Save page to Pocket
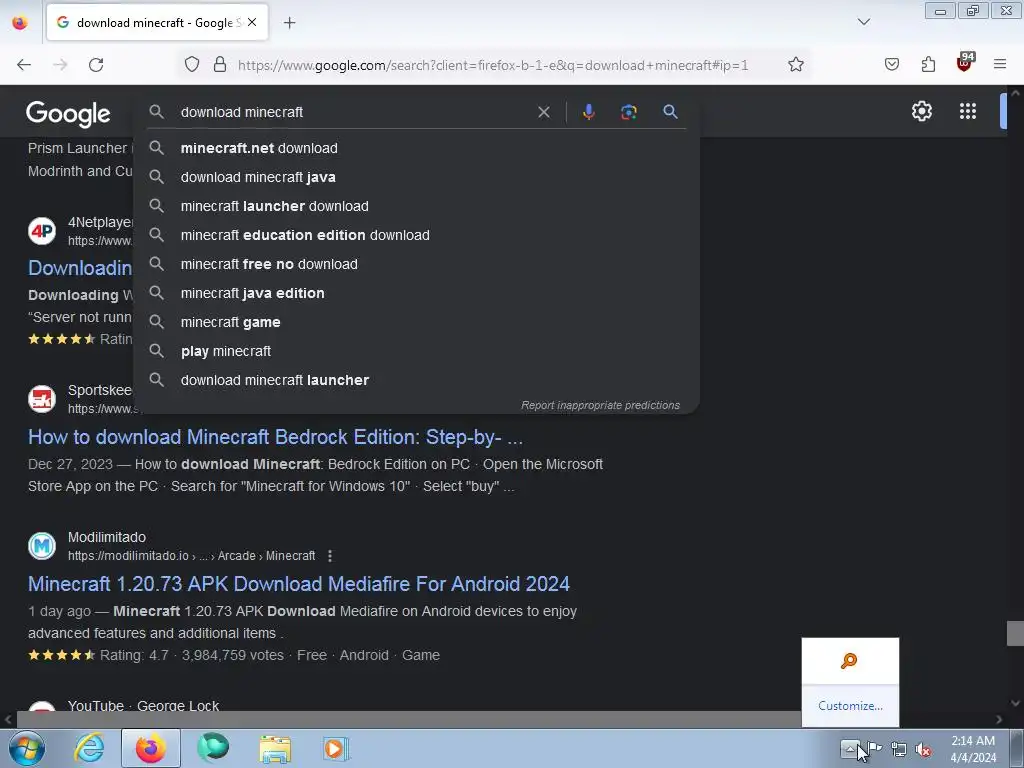 892,65
